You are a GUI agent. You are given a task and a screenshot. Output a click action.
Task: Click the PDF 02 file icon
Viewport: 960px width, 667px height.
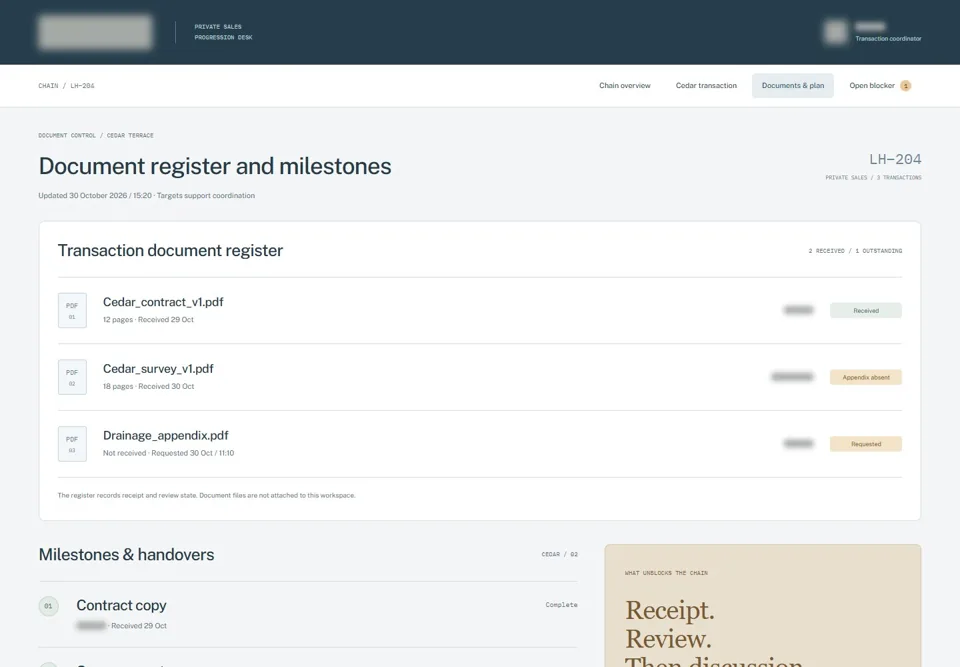click(x=72, y=377)
